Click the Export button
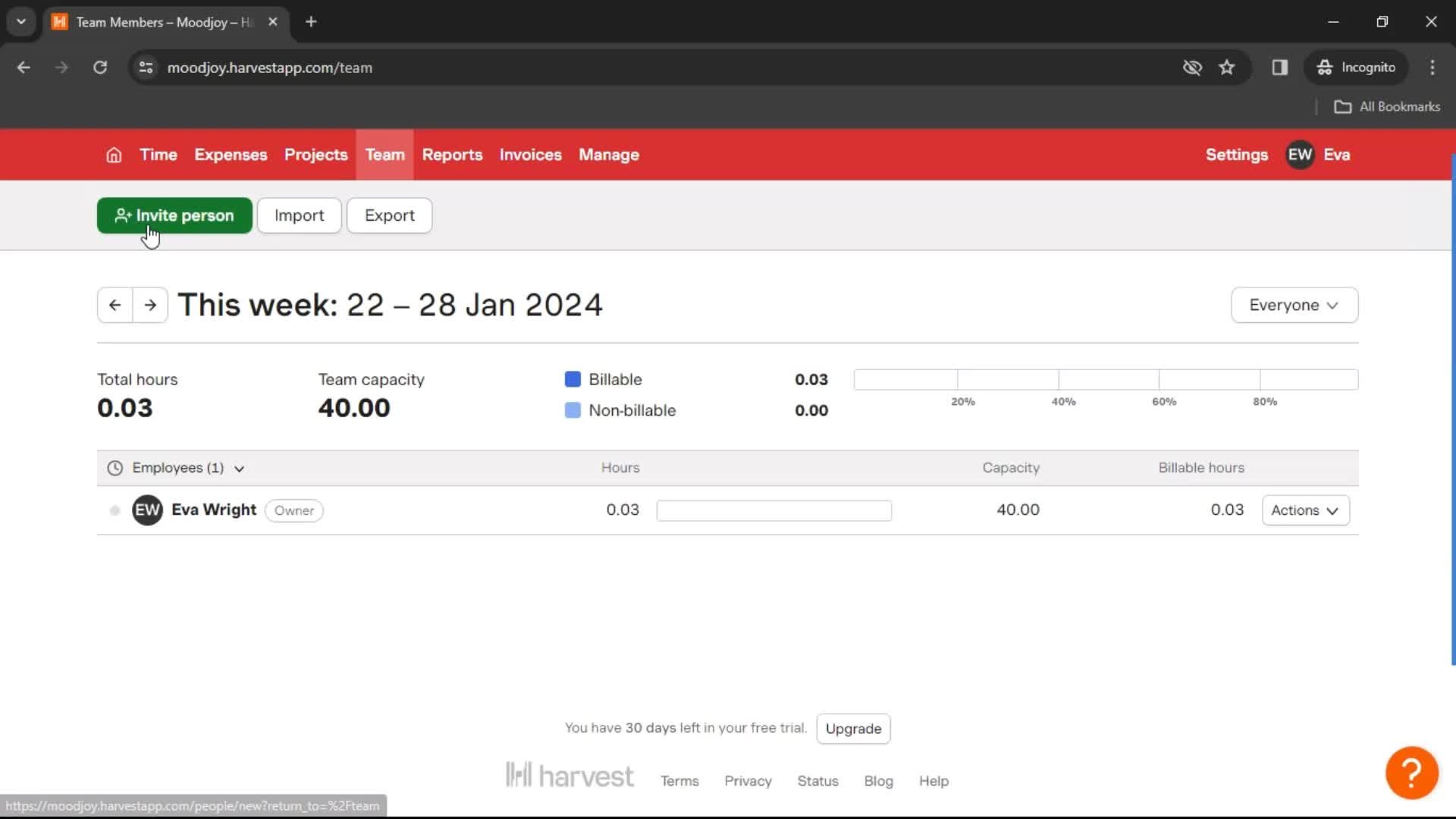The height and width of the screenshot is (819, 1456). [389, 215]
